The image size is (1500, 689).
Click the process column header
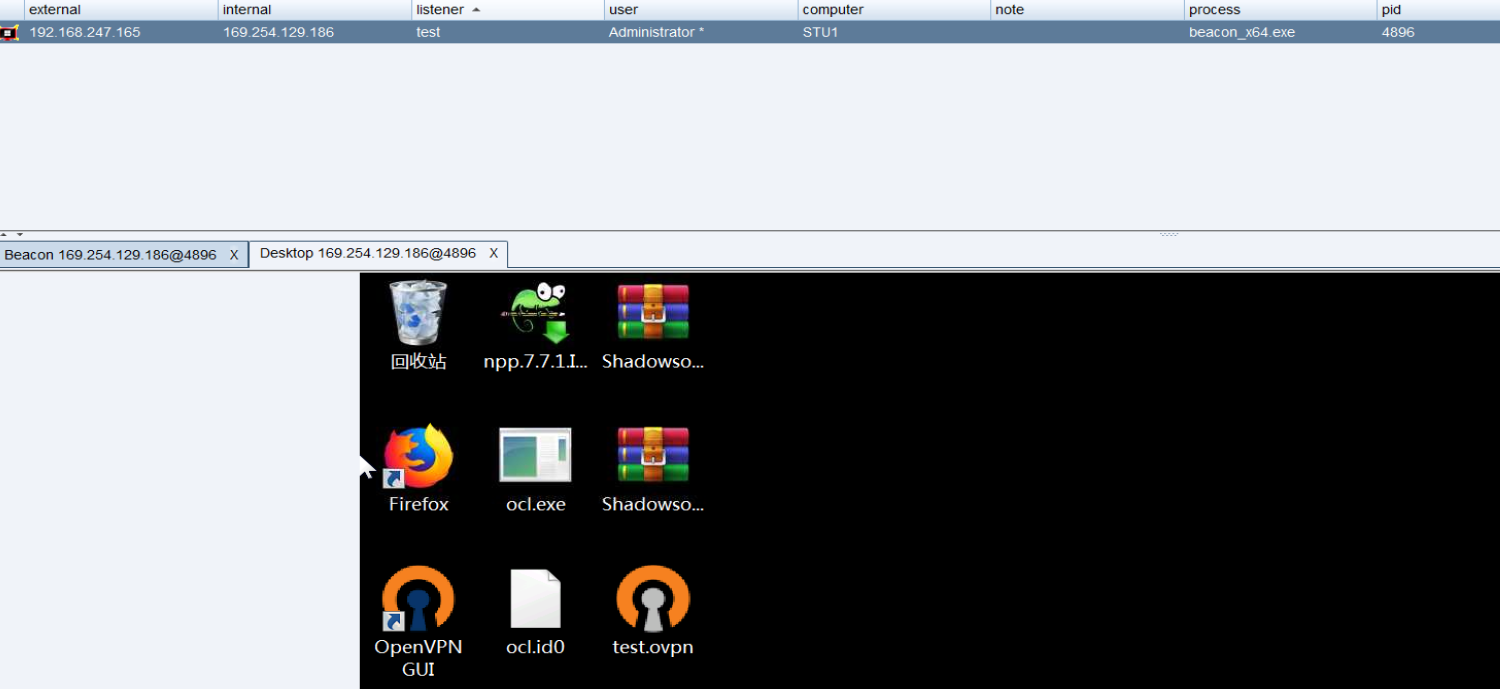click(x=1214, y=10)
